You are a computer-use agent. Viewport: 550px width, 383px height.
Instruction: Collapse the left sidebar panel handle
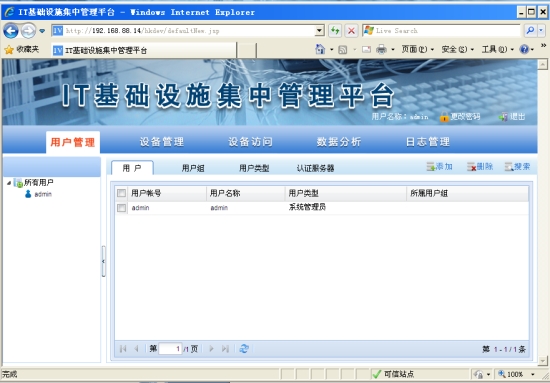click(103, 261)
